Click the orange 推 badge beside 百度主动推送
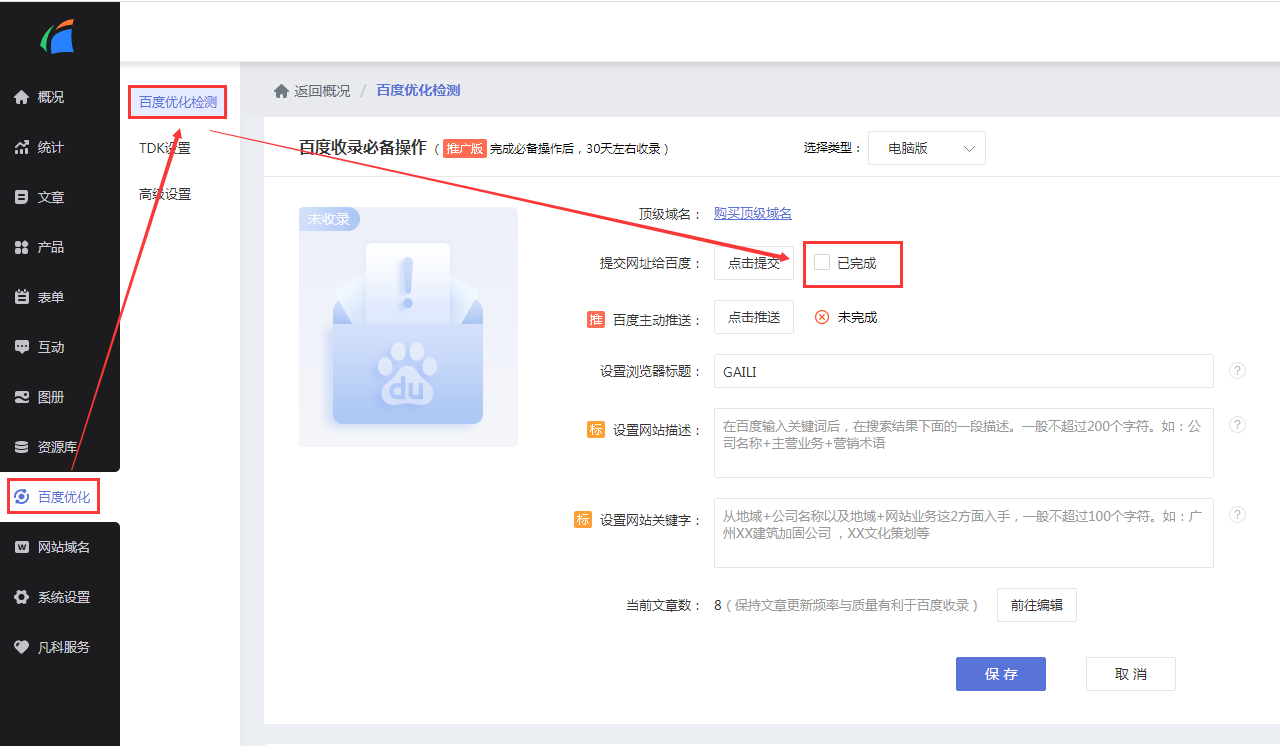 (x=596, y=320)
